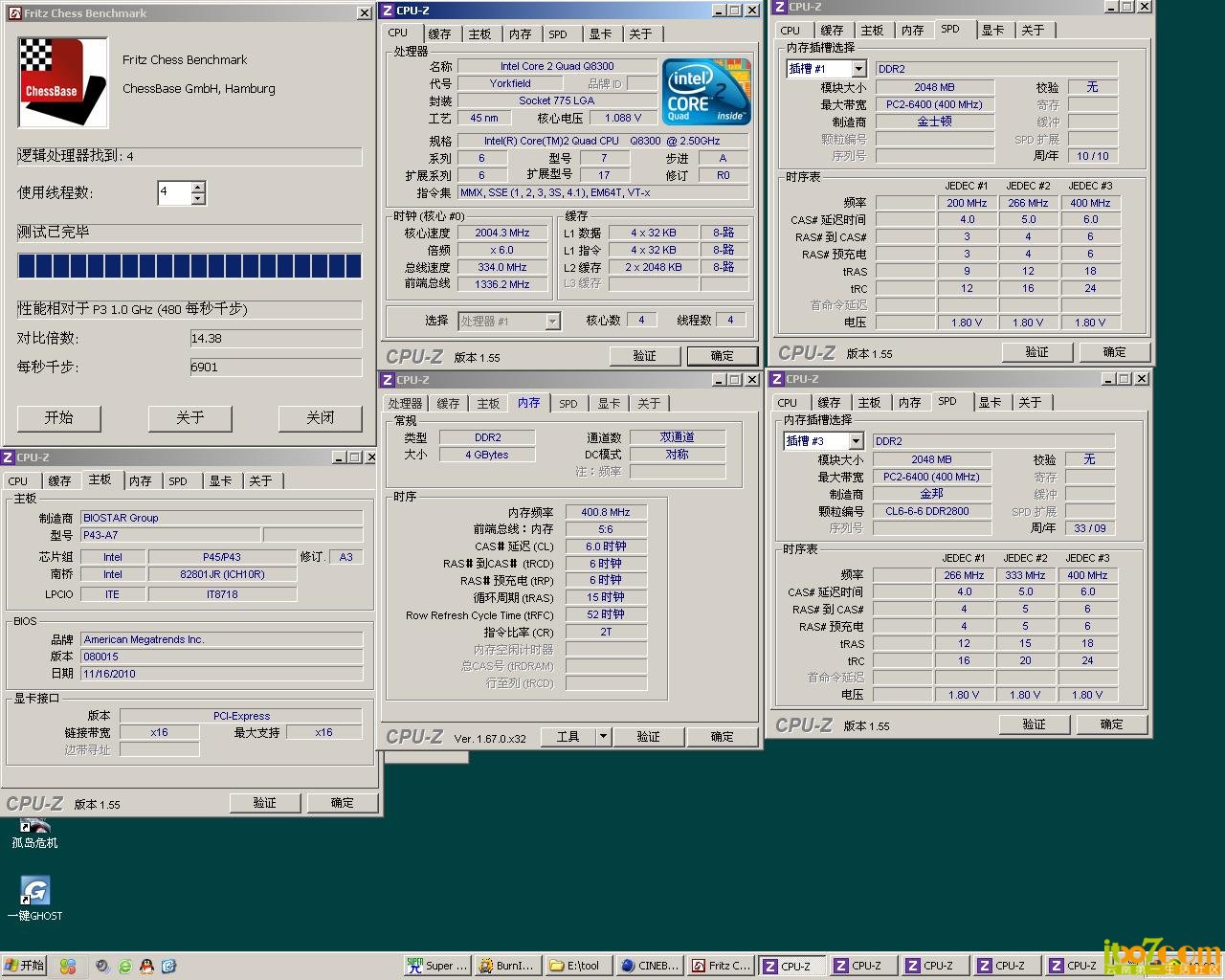Screen dimensions: 1225x980
Task: Switch to Fritz Chess taskbar button
Action: pos(721,966)
